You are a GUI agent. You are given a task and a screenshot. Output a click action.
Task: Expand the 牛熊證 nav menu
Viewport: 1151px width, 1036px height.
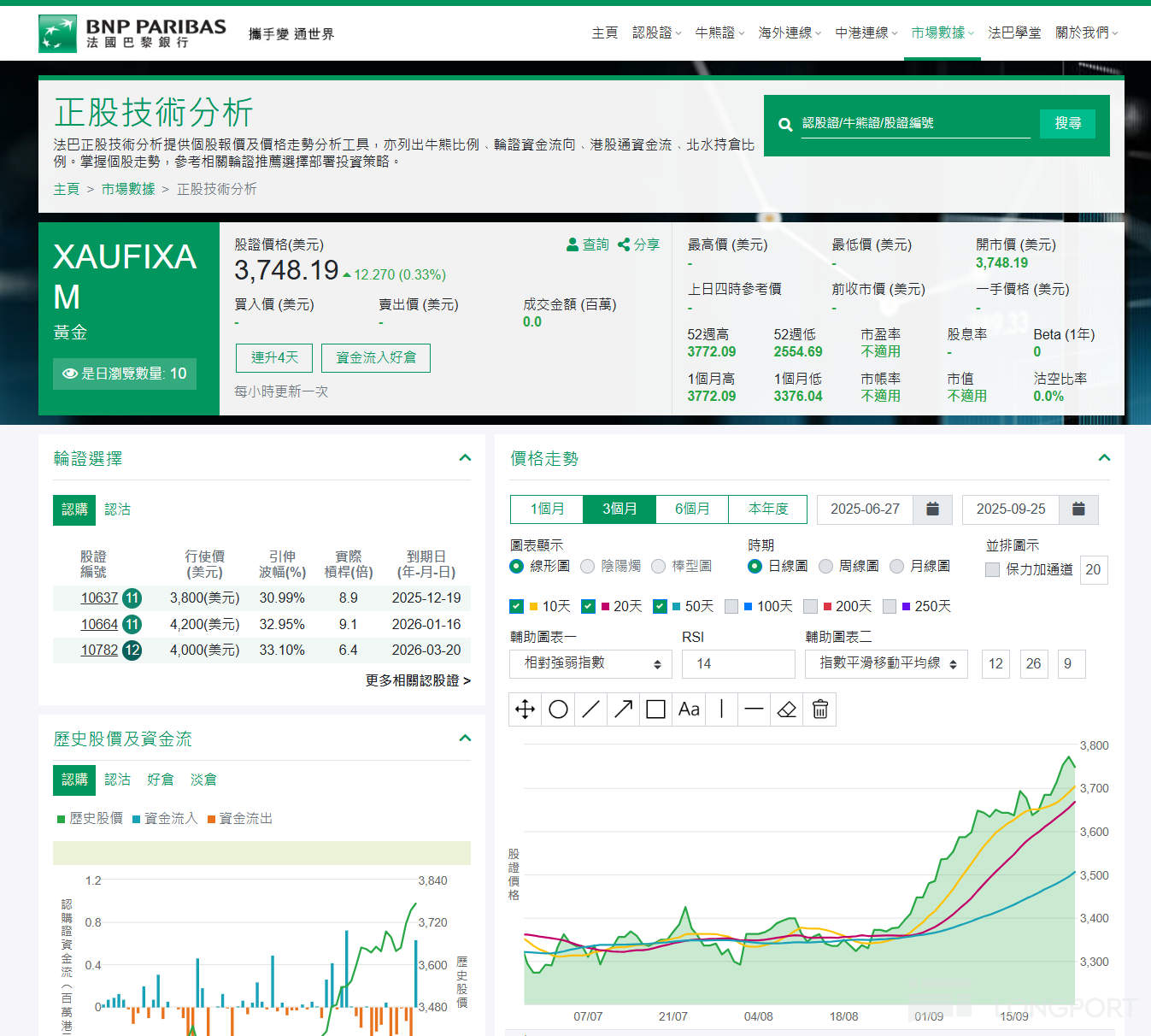point(719,32)
